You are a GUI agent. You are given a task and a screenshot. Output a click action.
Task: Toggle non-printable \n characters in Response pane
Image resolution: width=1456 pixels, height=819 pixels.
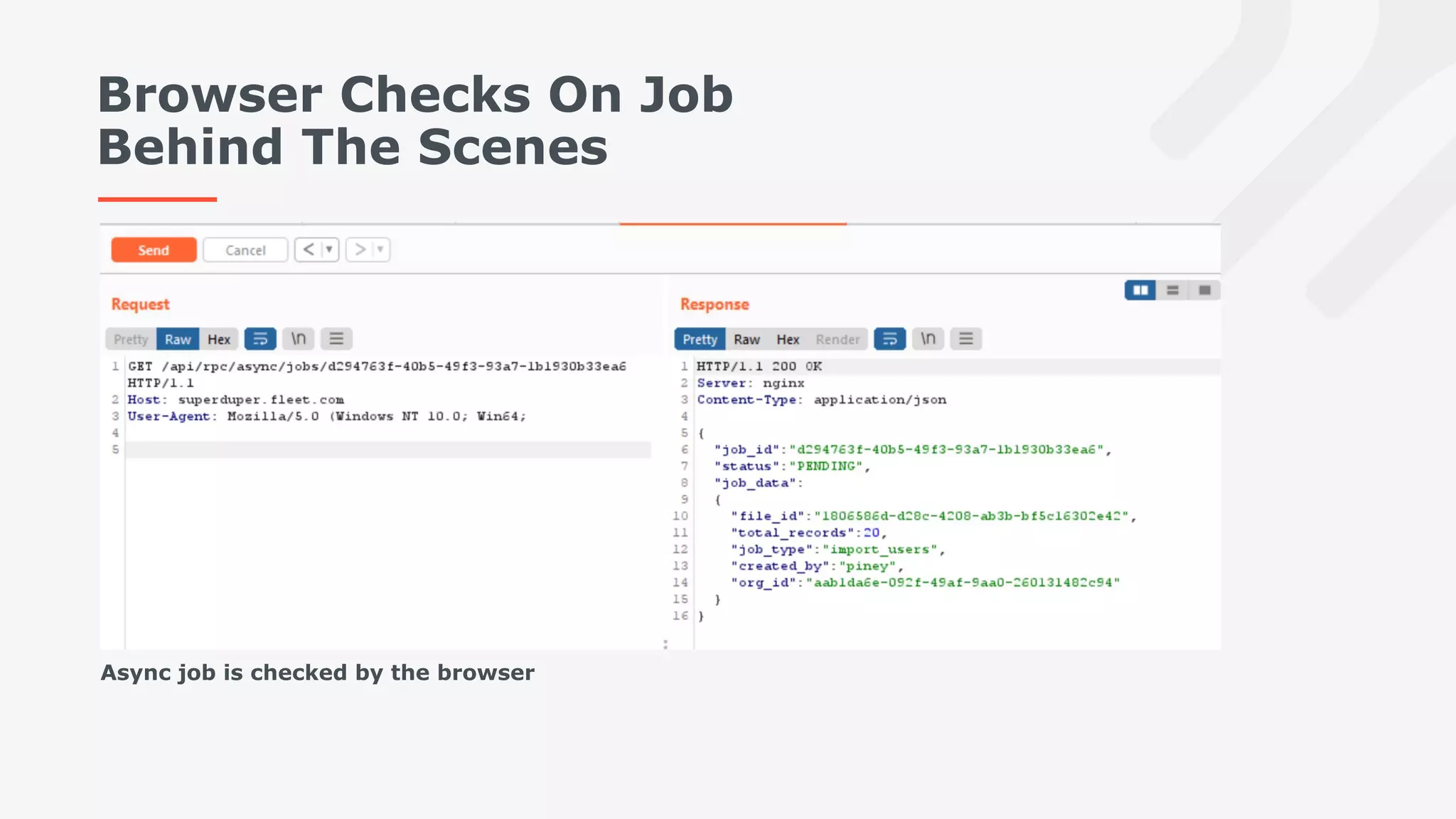[x=928, y=339]
